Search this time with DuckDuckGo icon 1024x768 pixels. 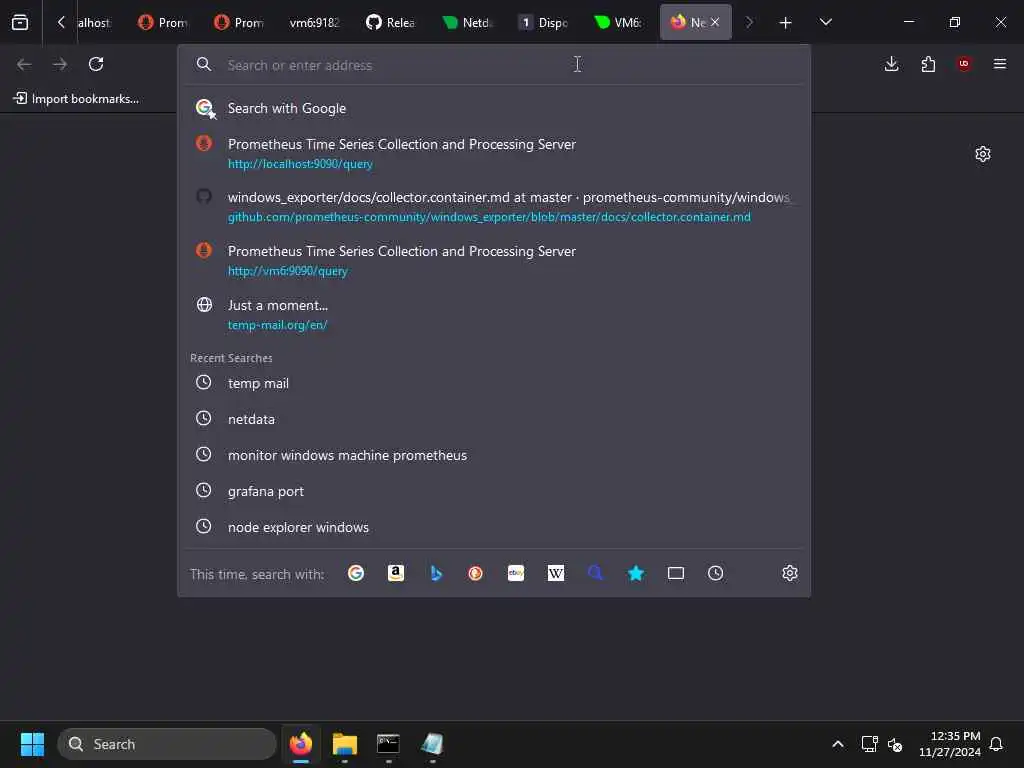(475, 573)
